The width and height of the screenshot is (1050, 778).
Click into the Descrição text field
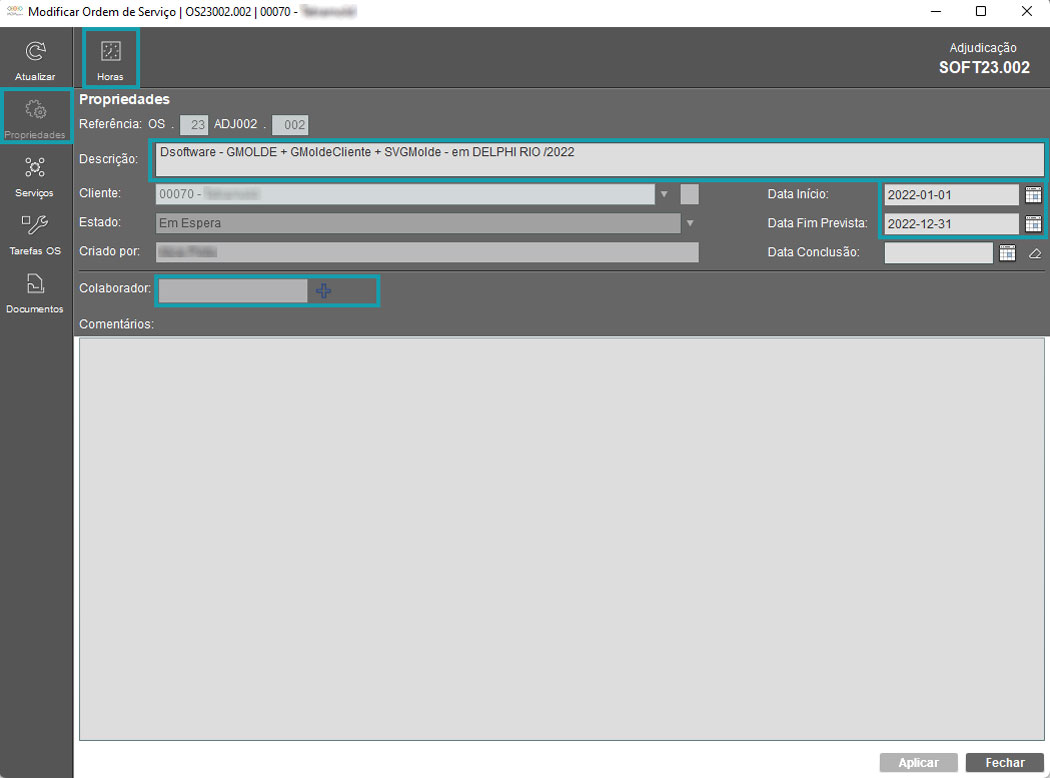(598, 159)
